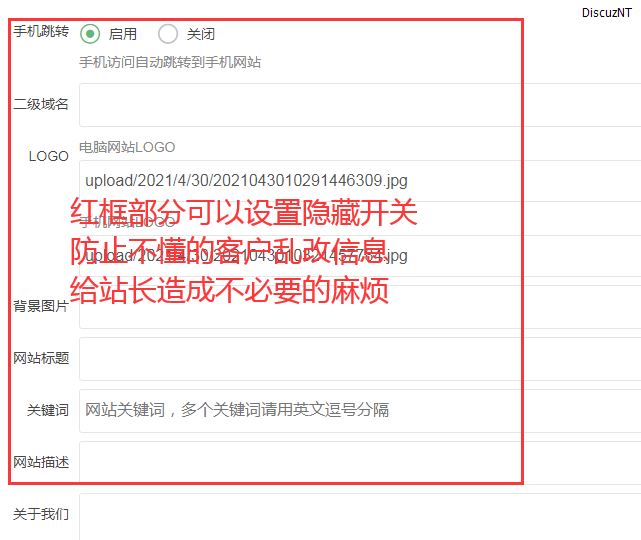The image size is (641, 540).
Task: Click the 手机跳转 field label
Action: coord(41,32)
